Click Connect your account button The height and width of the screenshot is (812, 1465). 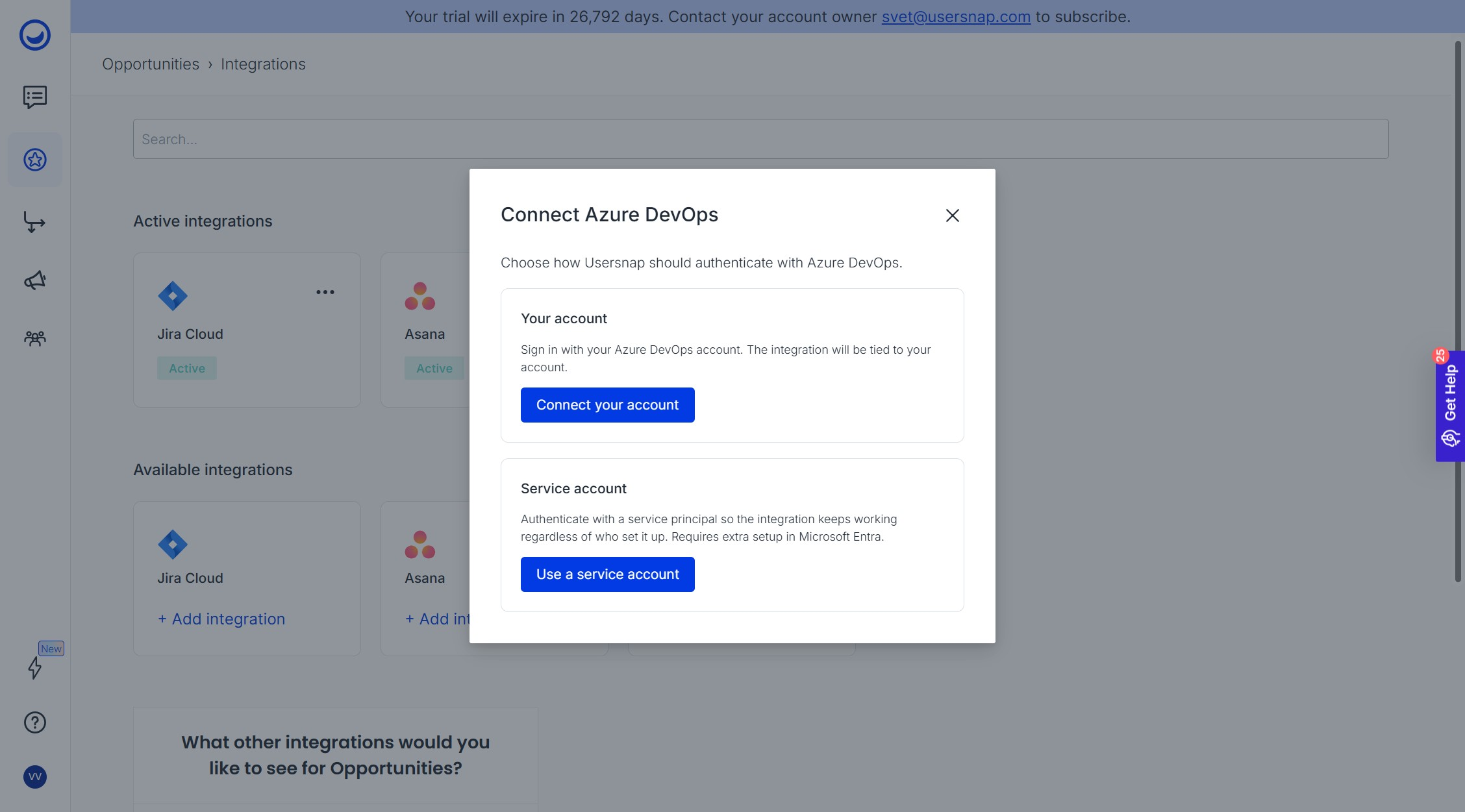[x=608, y=405]
